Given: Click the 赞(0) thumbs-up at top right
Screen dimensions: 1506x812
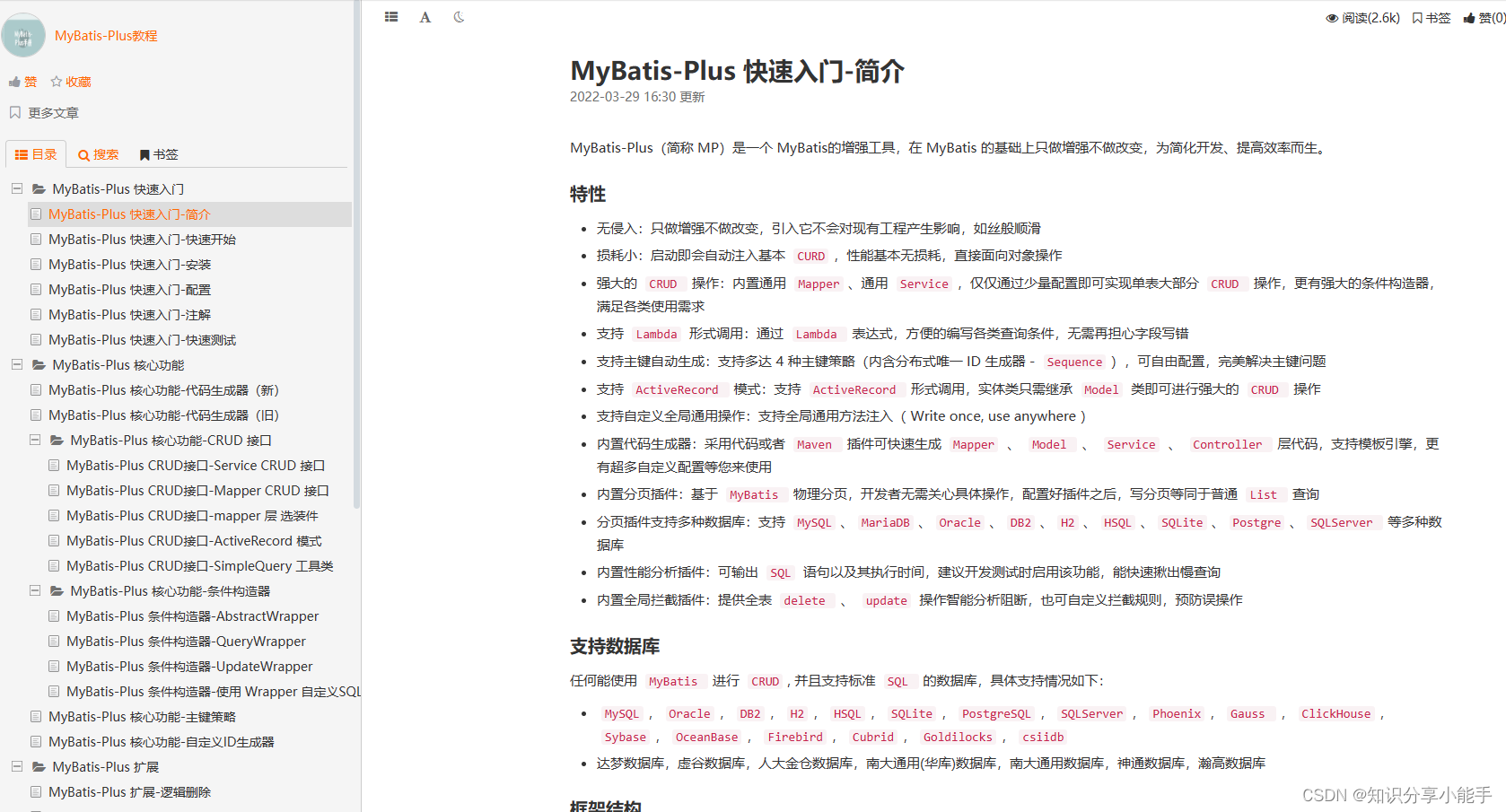Looking at the screenshot, I should click(x=1484, y=18).
